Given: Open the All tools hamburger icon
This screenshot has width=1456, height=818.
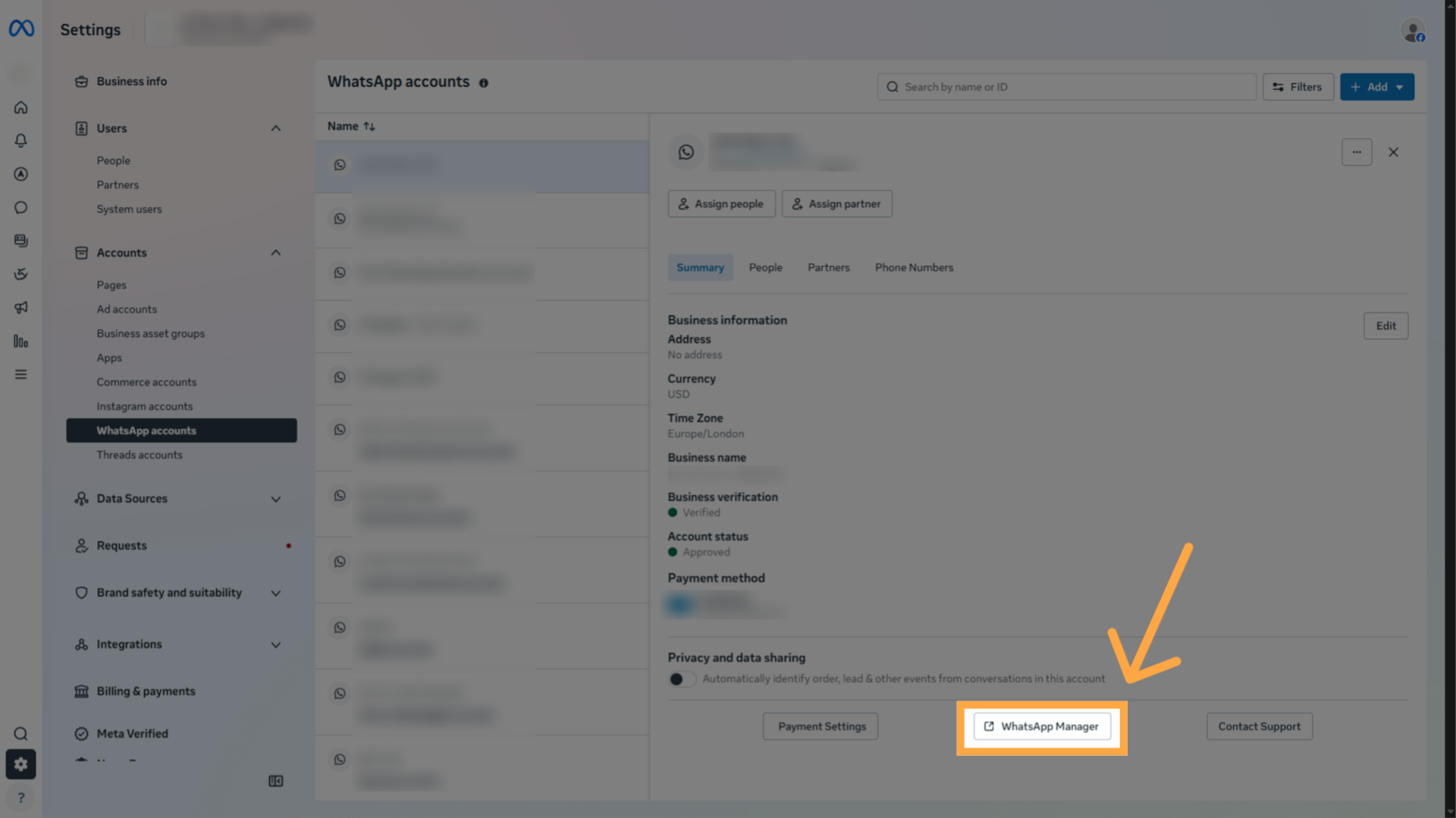Looking at the screenshot, I should pos(21,375).
